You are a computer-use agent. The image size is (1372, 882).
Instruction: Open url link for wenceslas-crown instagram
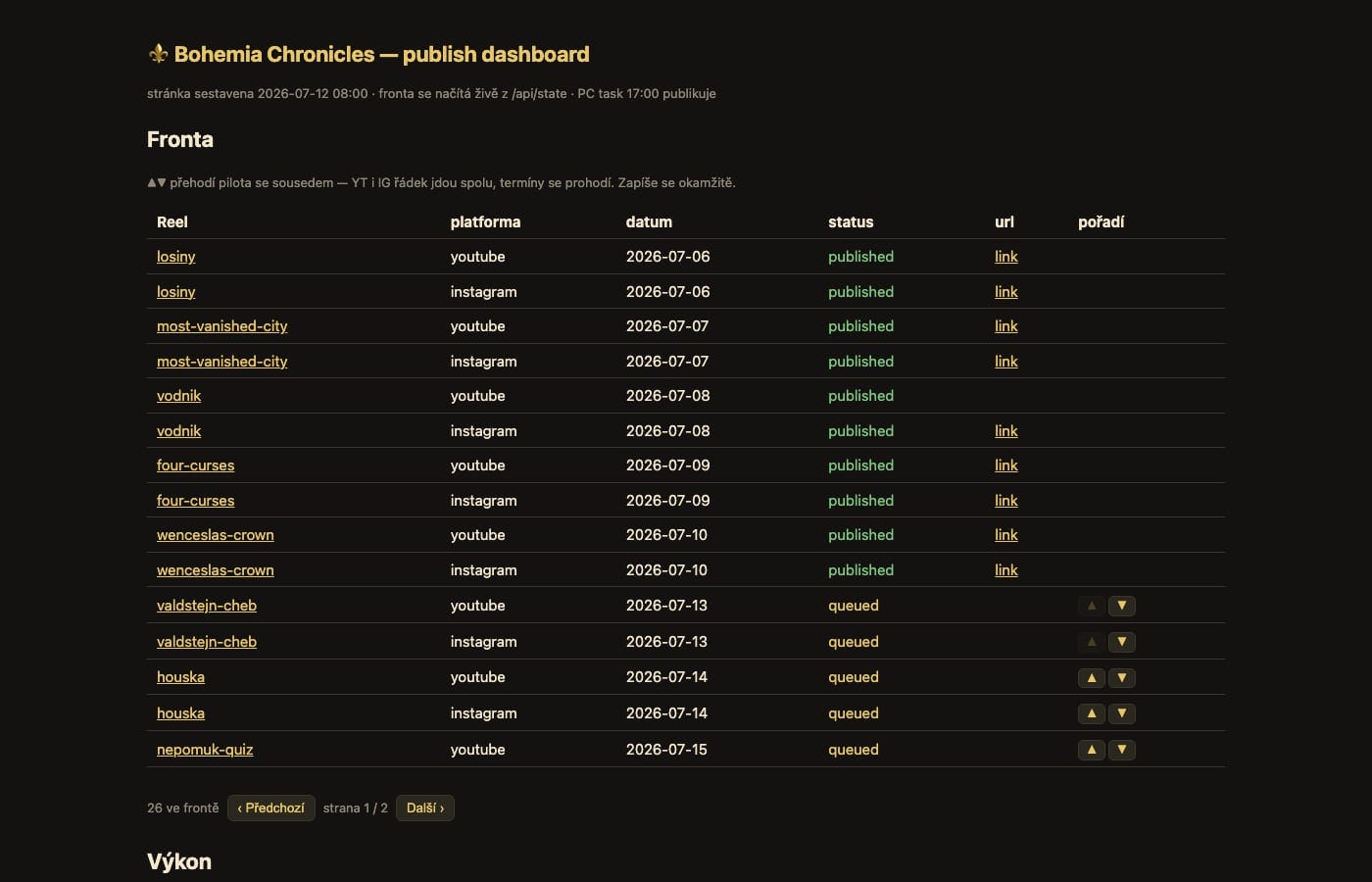coord(1005,570)
